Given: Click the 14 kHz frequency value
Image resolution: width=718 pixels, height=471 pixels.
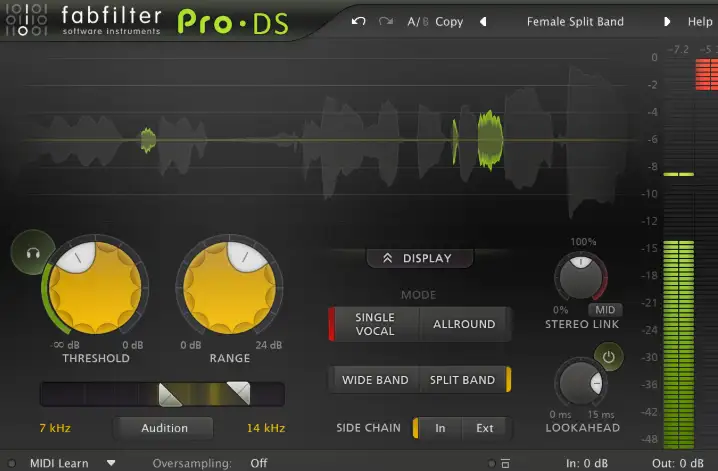Looking at the screenshot, I should point(266,428).
